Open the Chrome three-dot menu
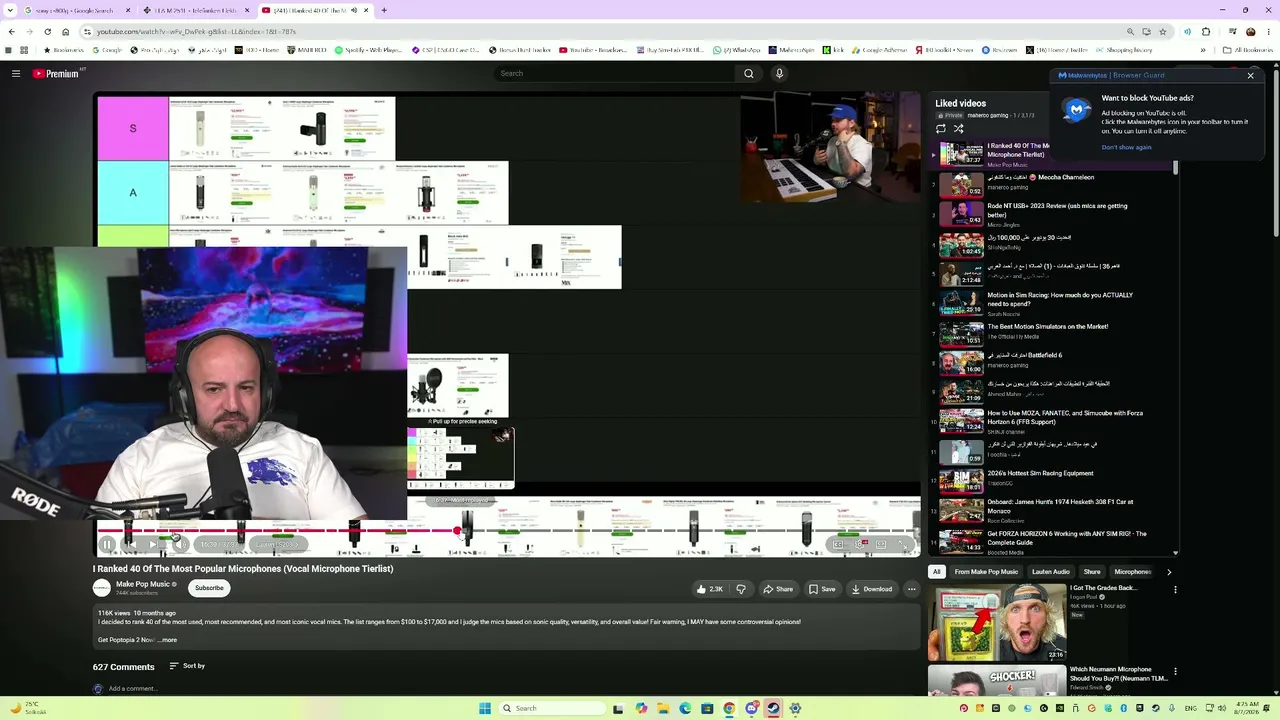The width and height of the screenshot is (1280, 720). click(1267, 32)
